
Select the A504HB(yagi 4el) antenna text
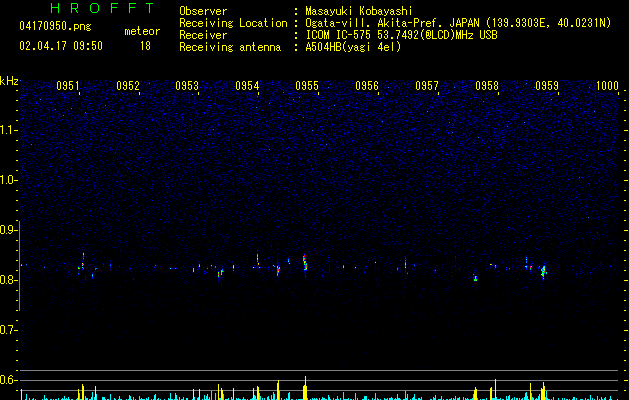353,47
